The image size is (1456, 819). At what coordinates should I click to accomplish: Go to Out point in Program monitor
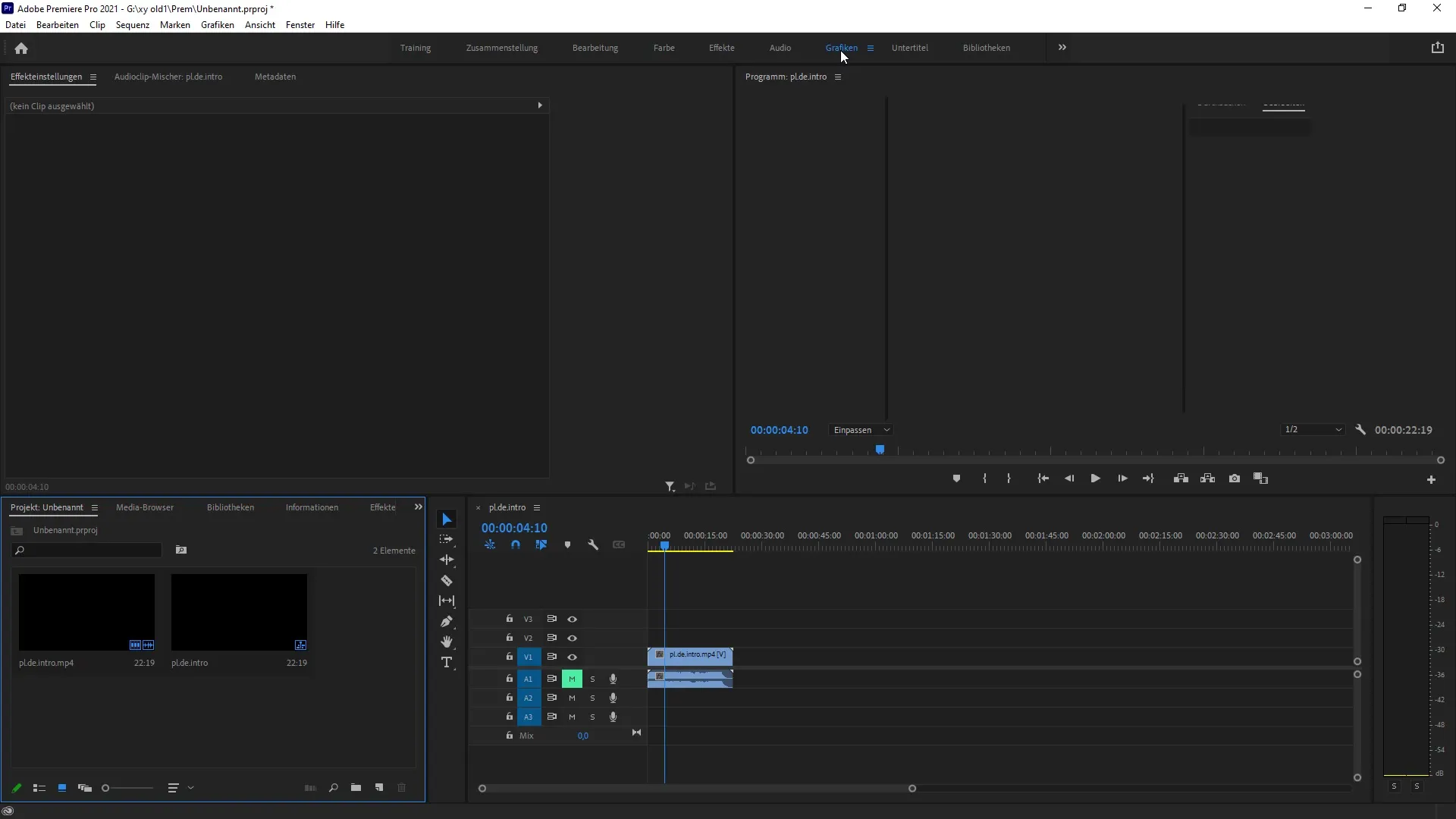tap(1148, 479)
